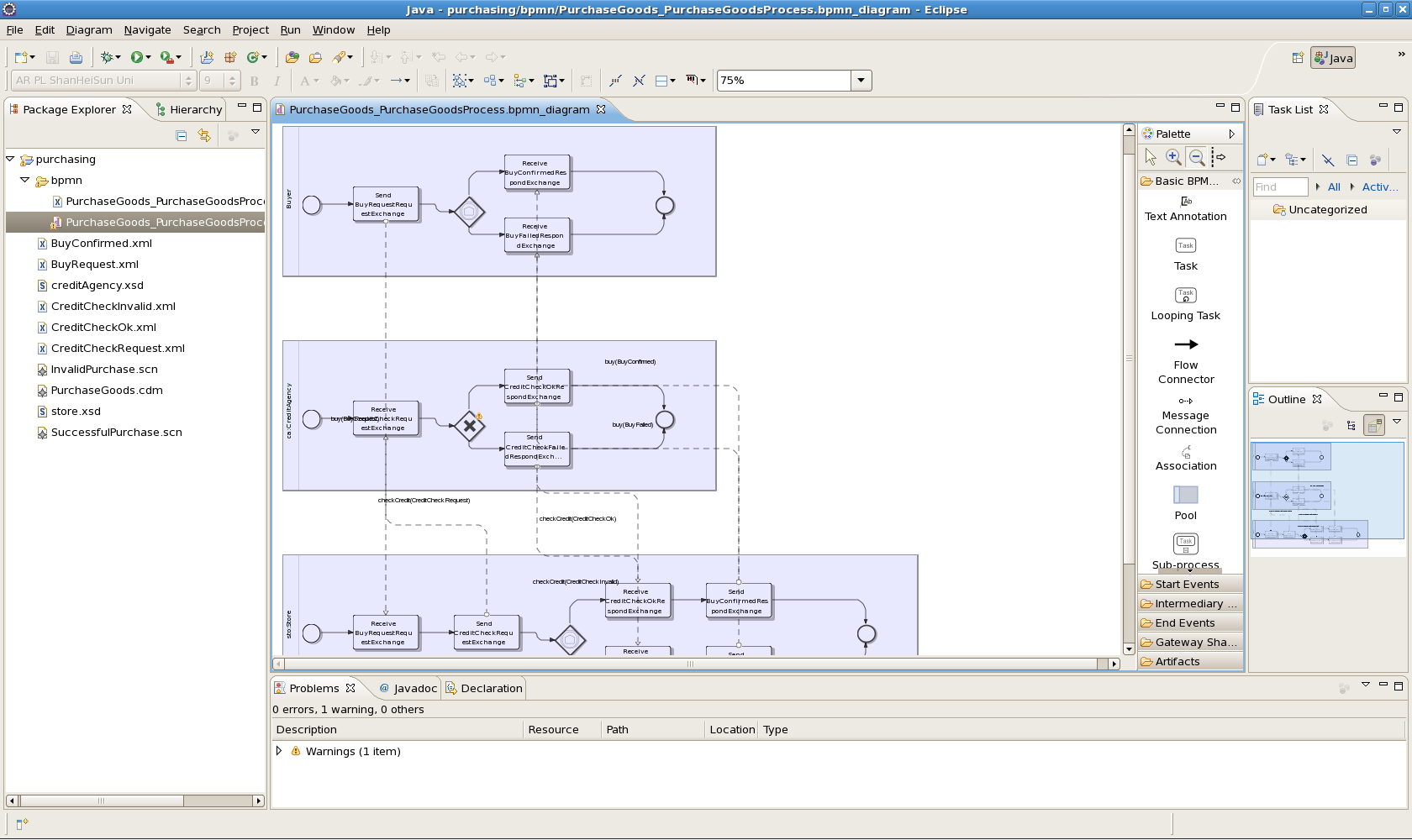Choose the Looping Task palette tool
Image resolution: width=1412 pixels, height=840 pixels.
pyautogui.click(x=1185, y=304)
